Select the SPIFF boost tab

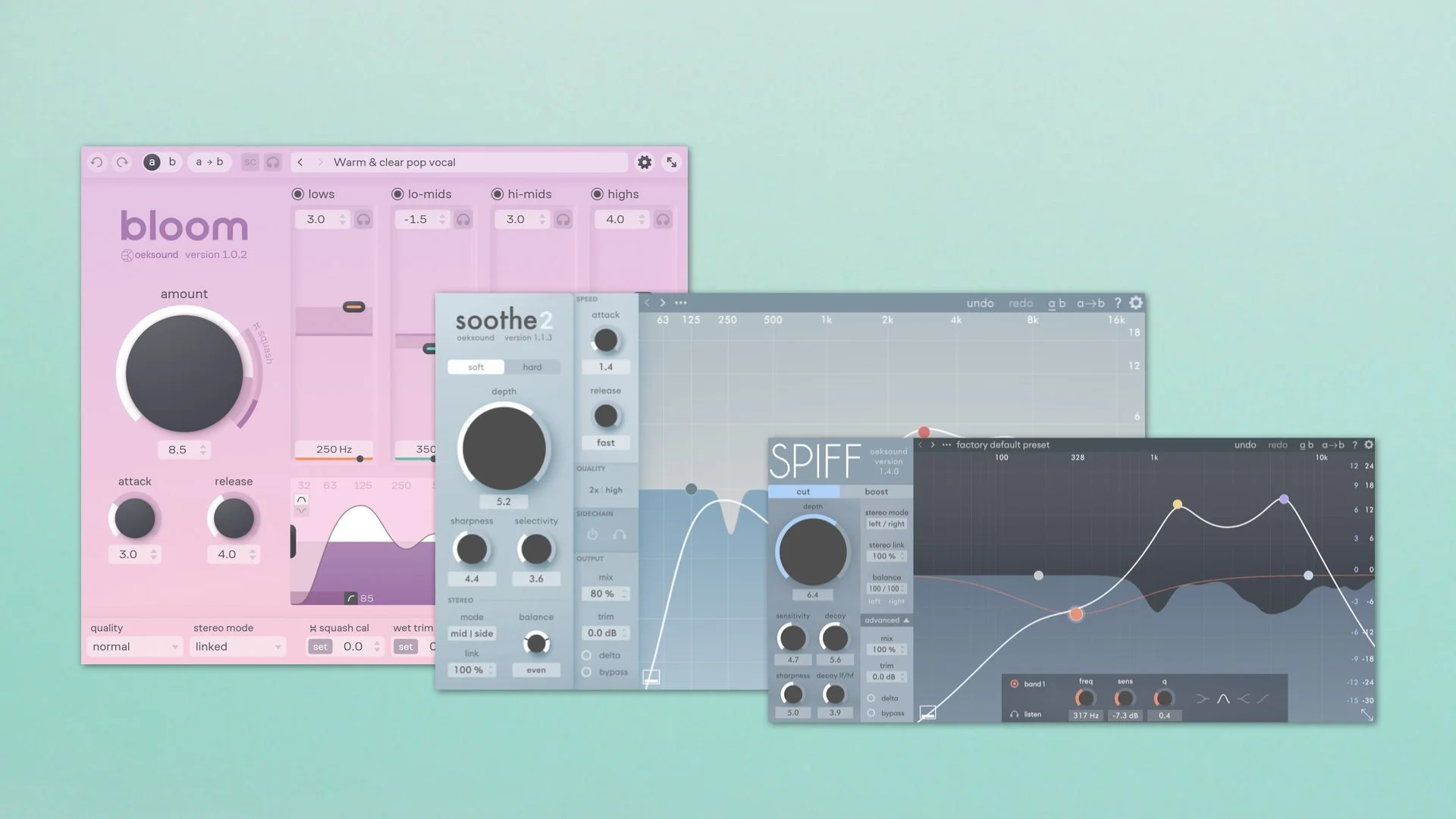coord(876,491)
